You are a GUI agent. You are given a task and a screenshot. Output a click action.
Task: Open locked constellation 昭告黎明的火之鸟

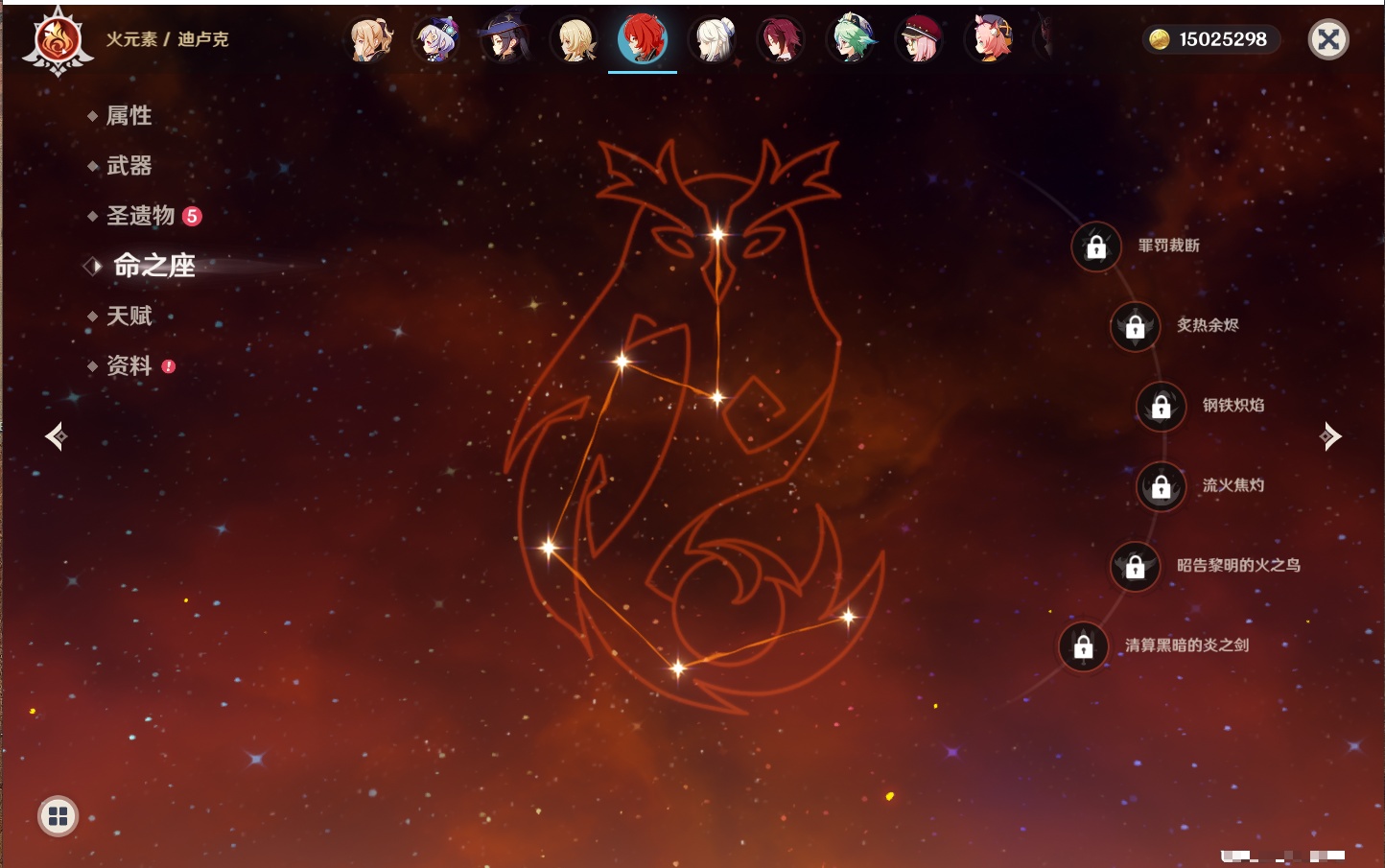1136,566
